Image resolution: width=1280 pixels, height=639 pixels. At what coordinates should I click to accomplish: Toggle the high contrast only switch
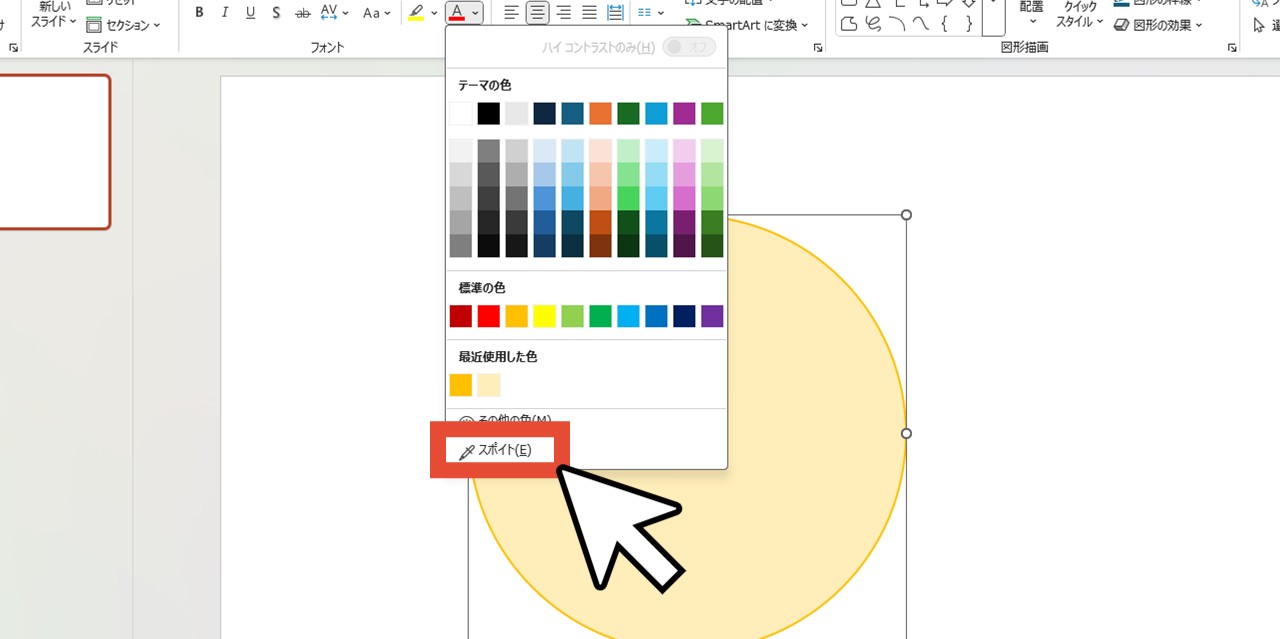(689, 47)
